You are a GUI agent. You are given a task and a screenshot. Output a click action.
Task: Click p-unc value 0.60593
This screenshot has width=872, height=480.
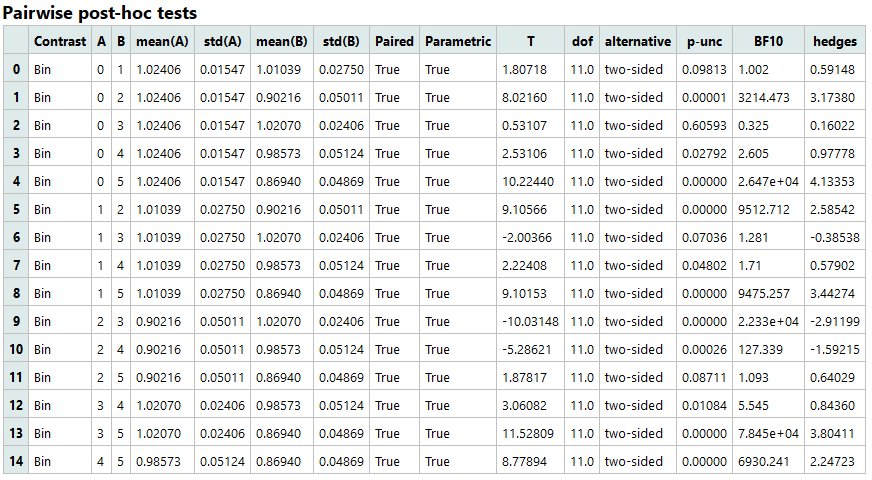coord(704,126)
